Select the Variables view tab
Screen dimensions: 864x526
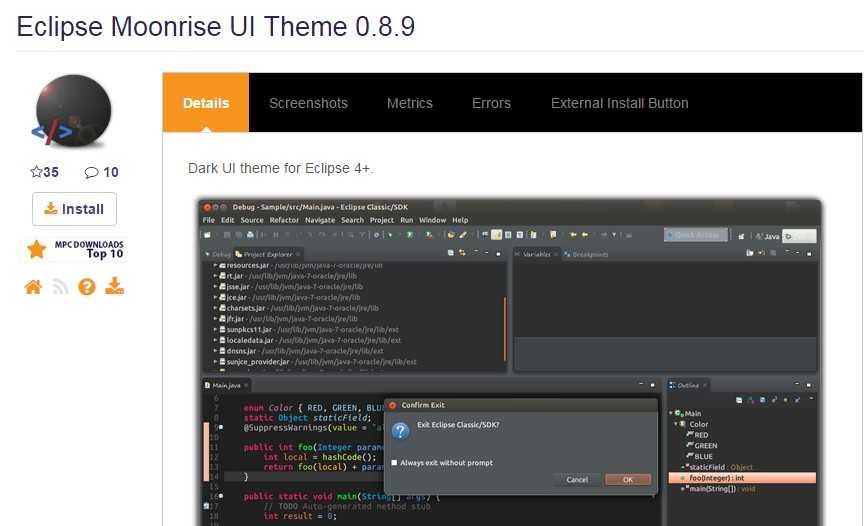click(x=536, y=254)
